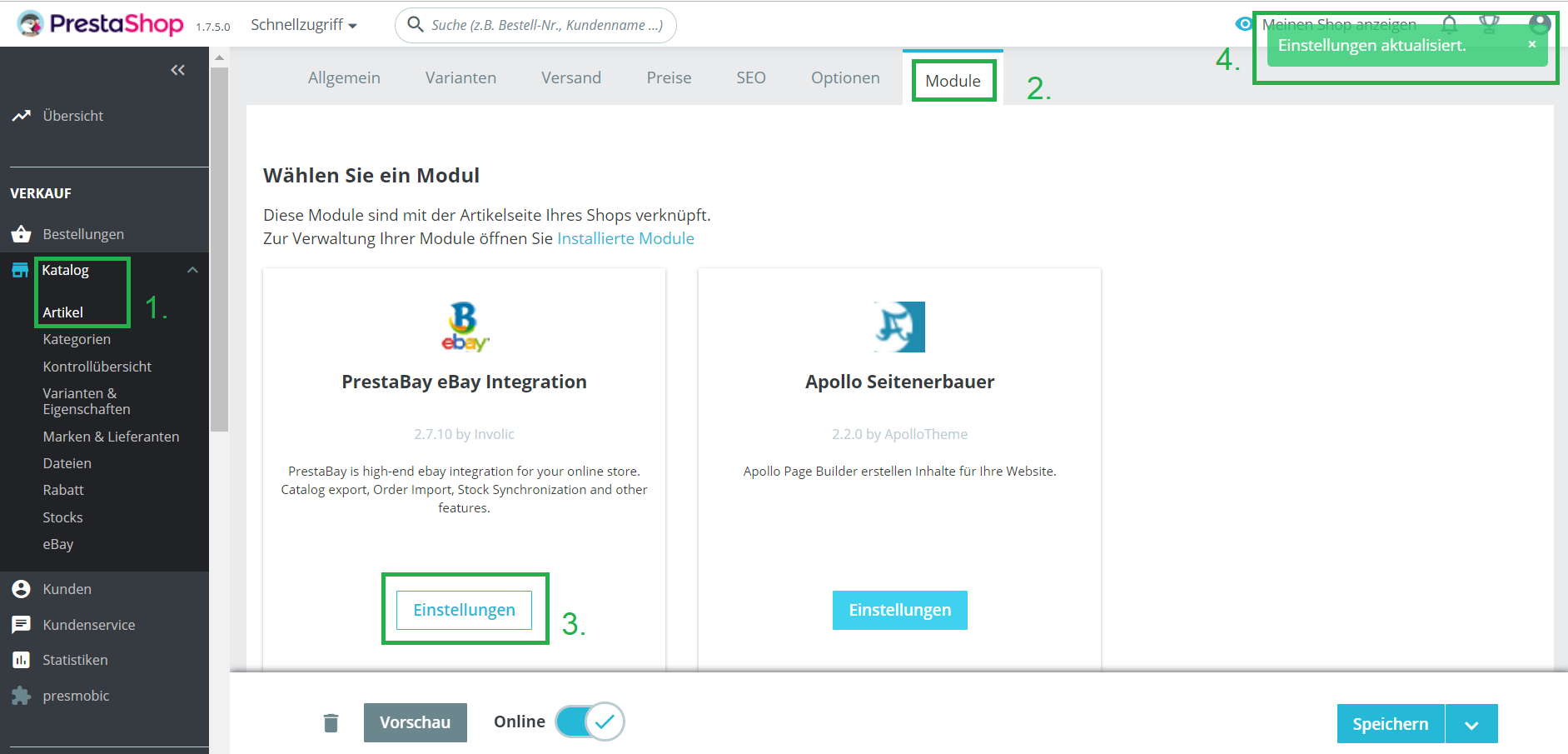Open notifications bell icon
Viewport: 1568px width, 754px height.
coord(1450,24)
